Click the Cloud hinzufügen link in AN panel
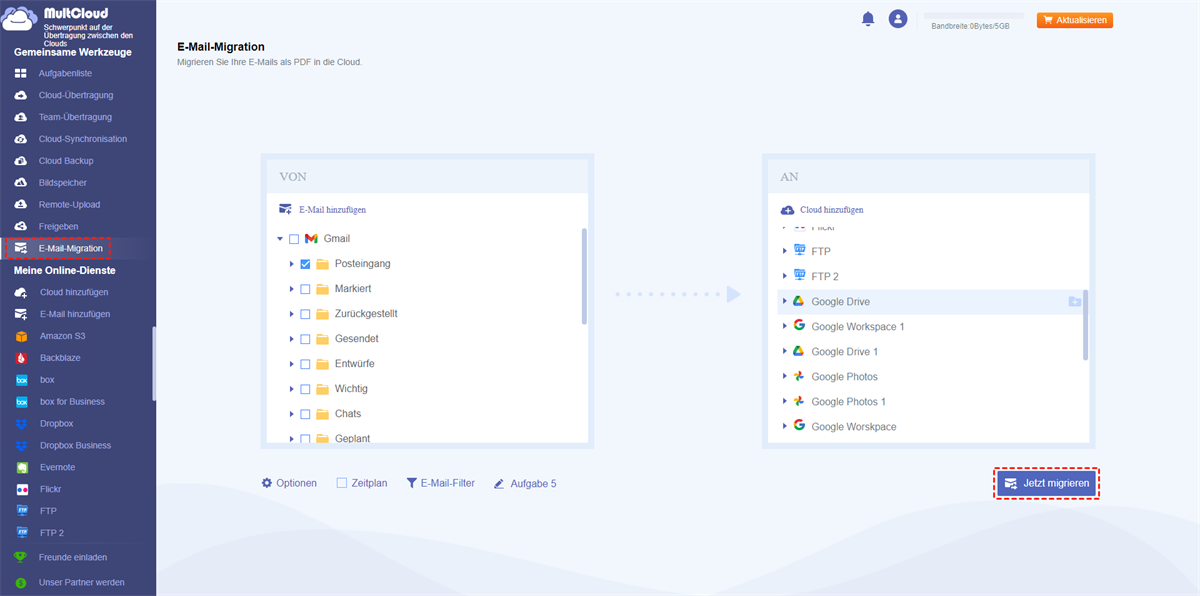 [832, 210]
